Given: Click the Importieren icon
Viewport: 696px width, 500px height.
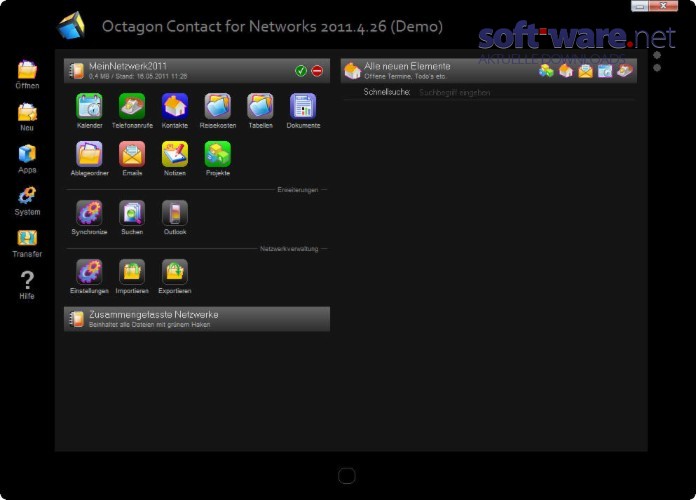Looking at the screenshot, I should coord(132,272).
